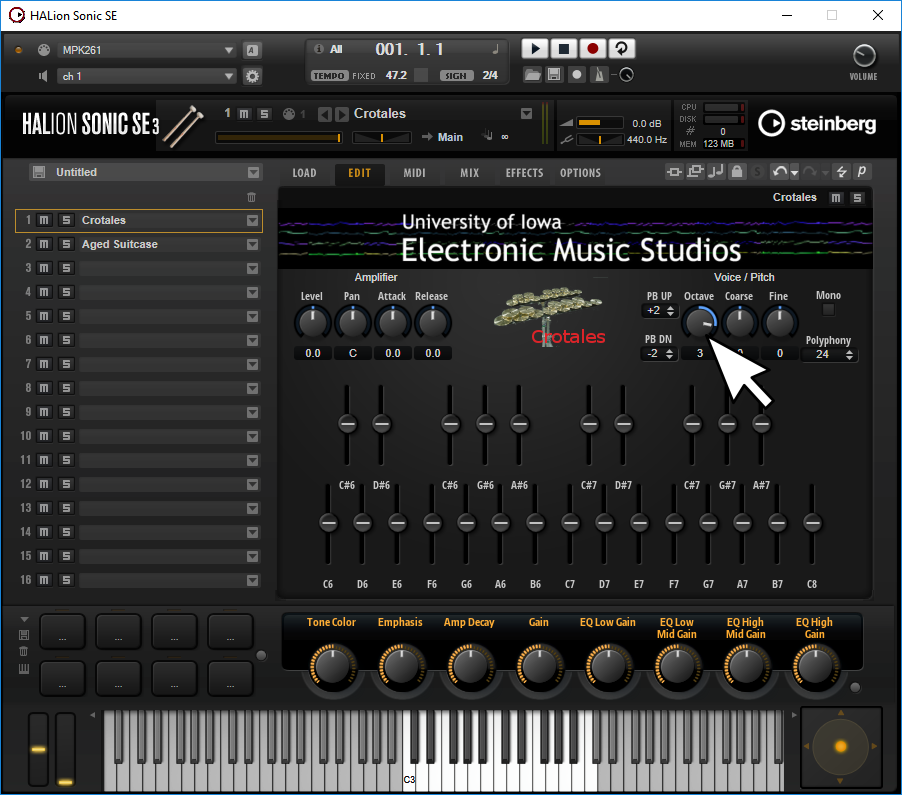
Task: Open the Aged Suitcase slot dropdown arrow
Action: 252,244
